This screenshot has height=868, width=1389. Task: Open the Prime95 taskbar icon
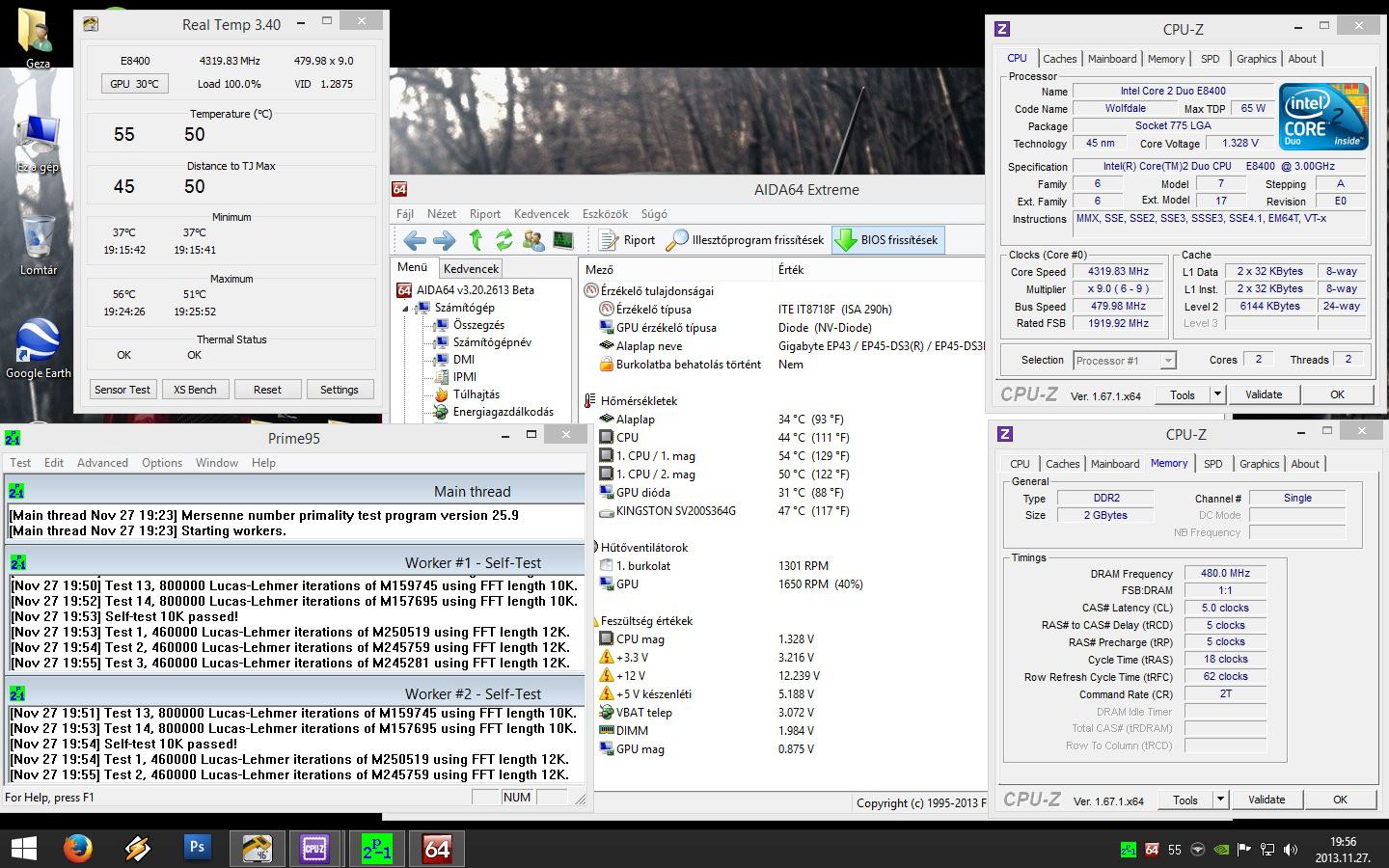(x=376, y=848)
